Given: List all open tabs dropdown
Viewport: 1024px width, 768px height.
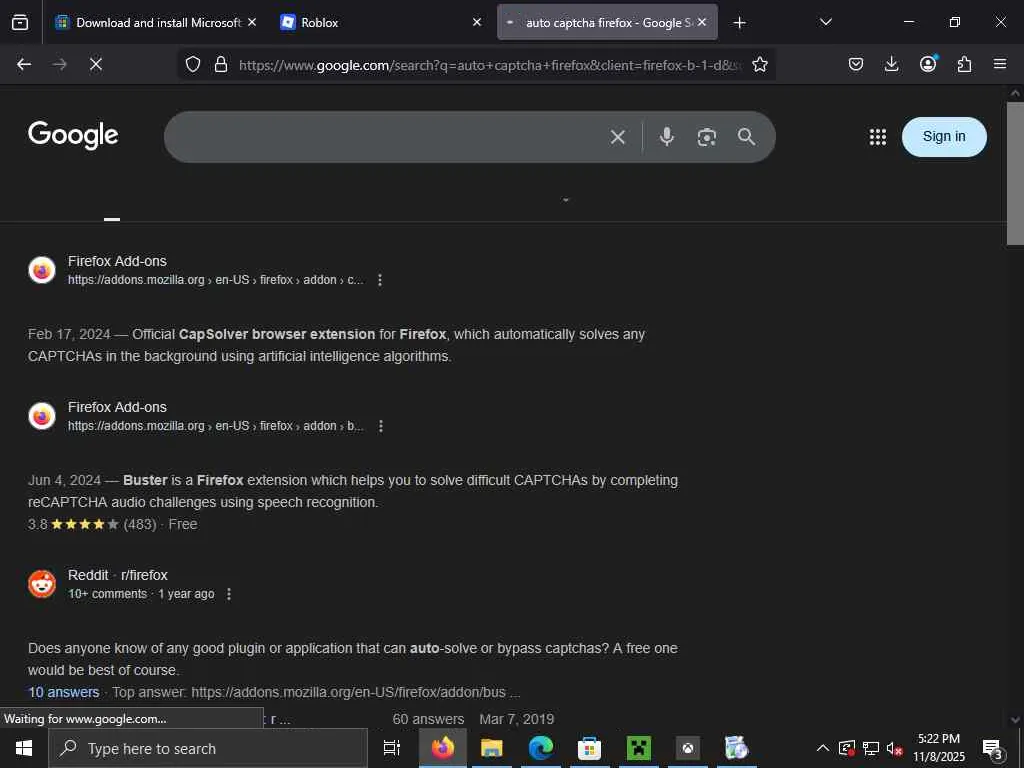Looking at the screenshot, I should click(x=825, y=22).
